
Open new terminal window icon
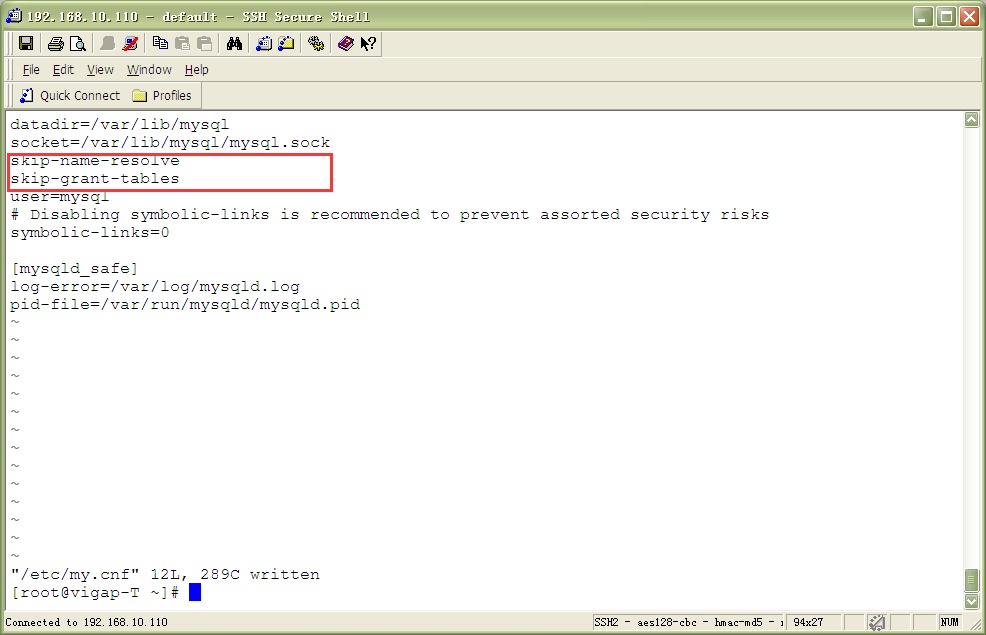(264, 43)
